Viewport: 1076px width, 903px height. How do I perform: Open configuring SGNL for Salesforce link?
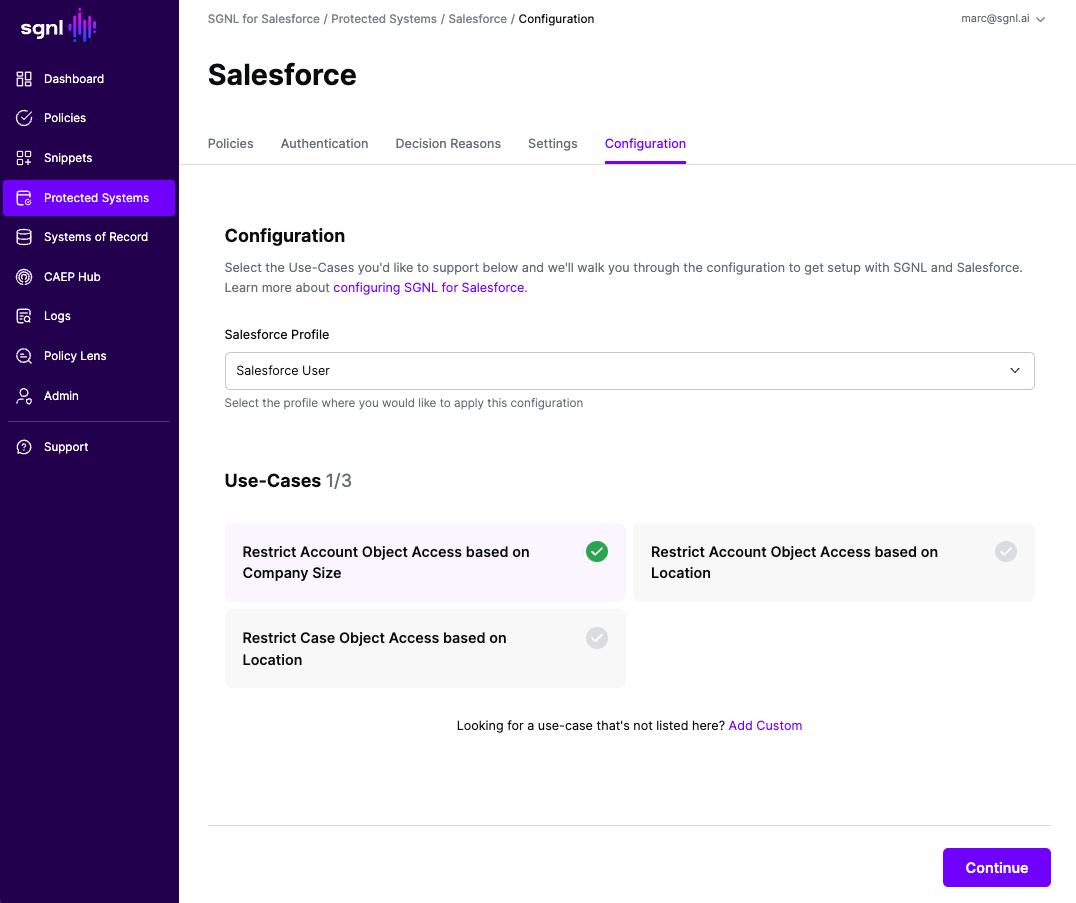(429, 288)
